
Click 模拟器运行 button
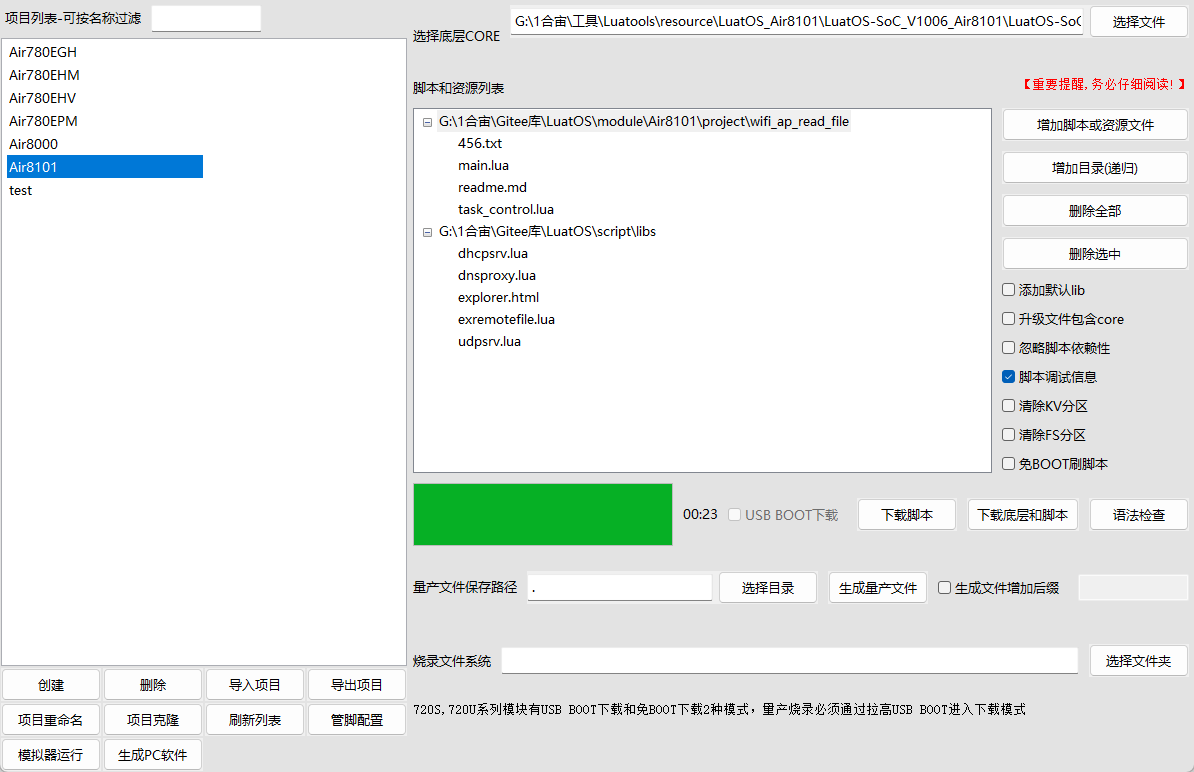click(x=51, y=755)
